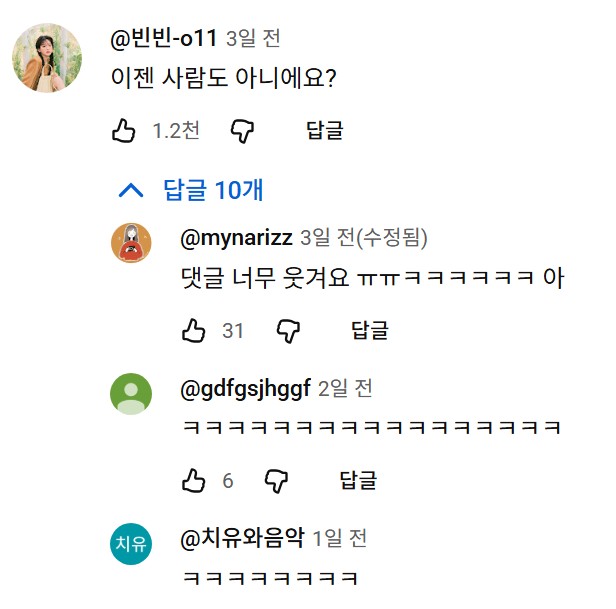The width and height of the screenshot is (616, 609).
Task: Open @빈빈-o11's profile picture
Action: point(47,58)
